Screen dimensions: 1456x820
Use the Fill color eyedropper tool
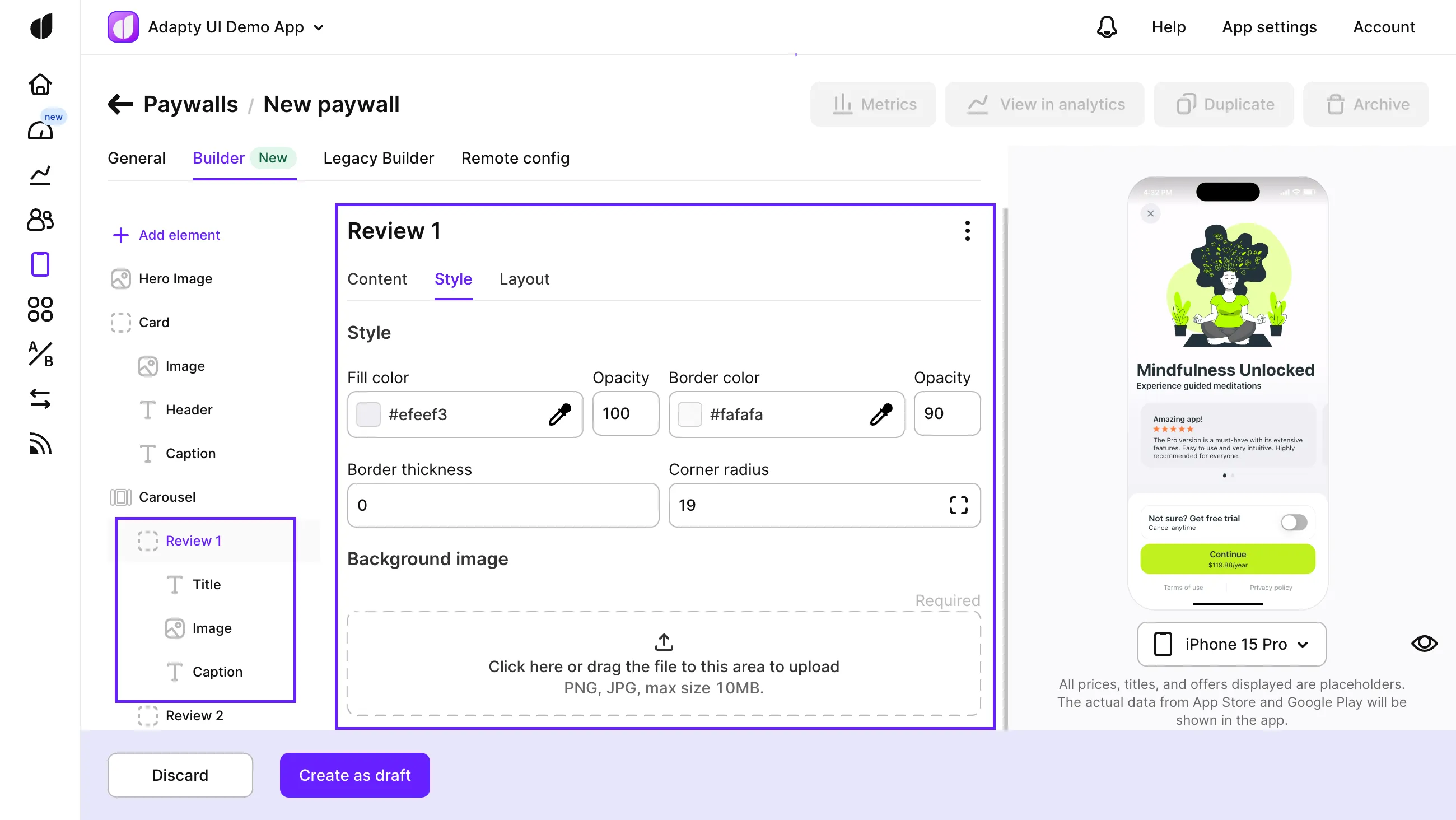pyautogui.click(x=559, y=414)
